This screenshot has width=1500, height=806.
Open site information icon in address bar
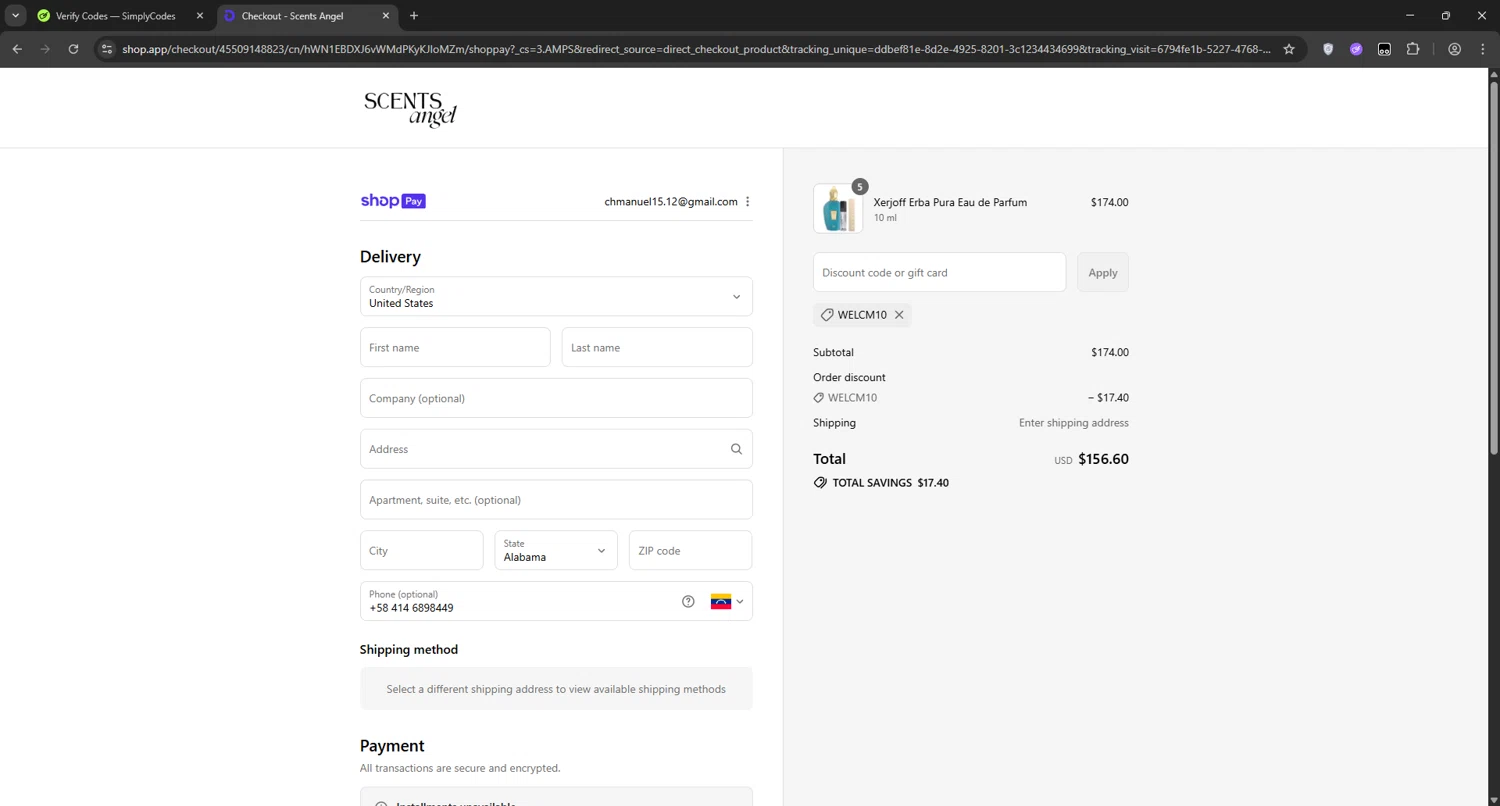(107, 49)
